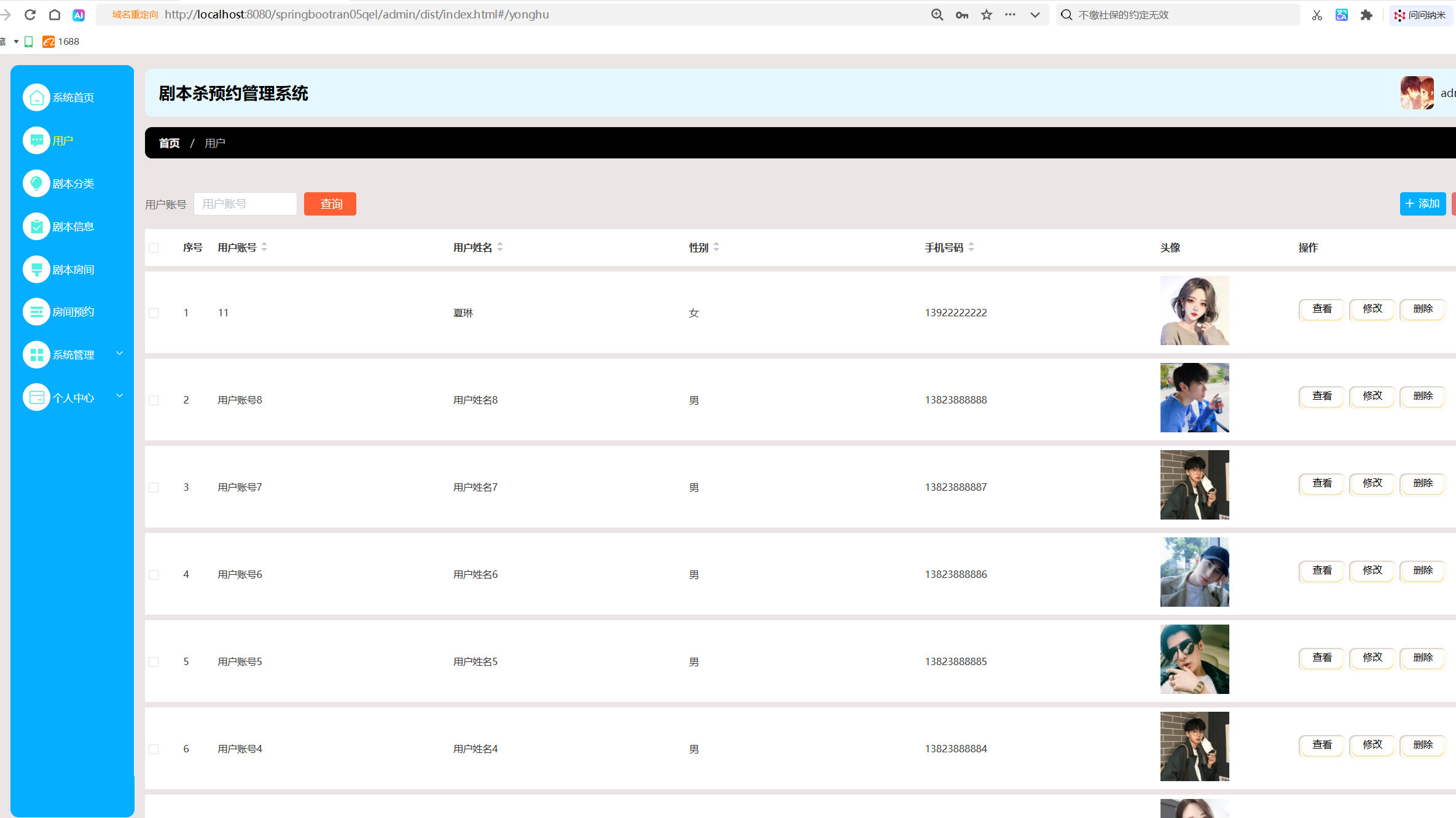Screen dimensions: 1456x818
Task: Go to 首页 in the breadcrumb
Action: [x=169, y=143]
